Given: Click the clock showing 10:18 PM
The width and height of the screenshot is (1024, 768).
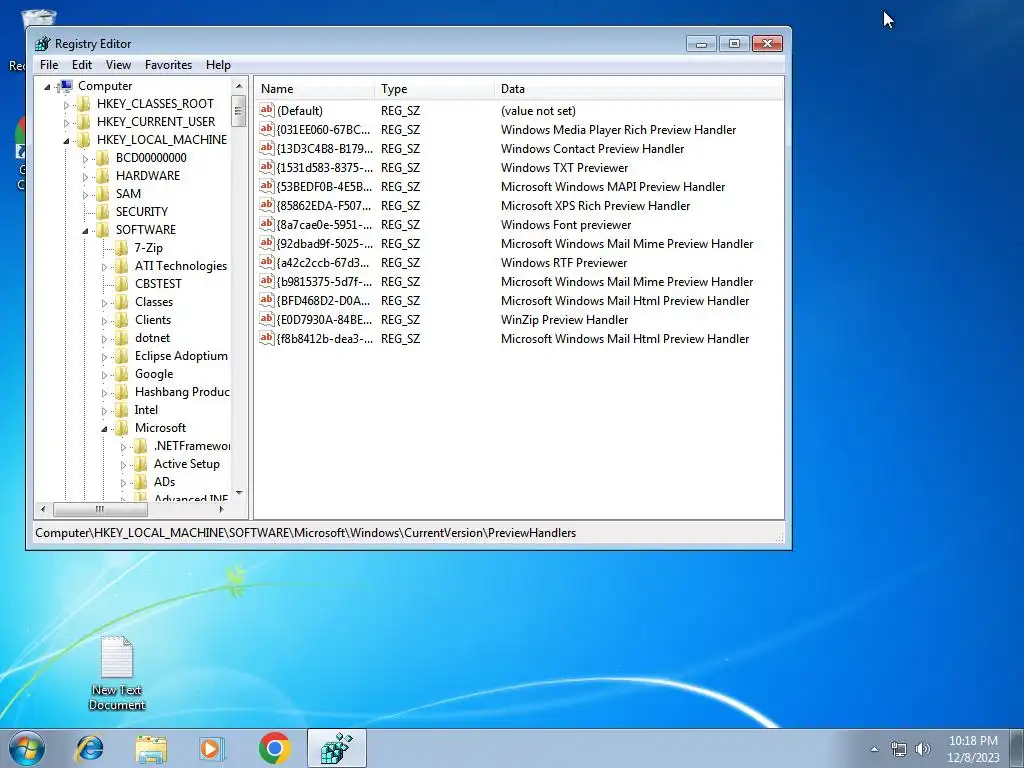Looking at the screenshot, I should (x=973, y=741).
